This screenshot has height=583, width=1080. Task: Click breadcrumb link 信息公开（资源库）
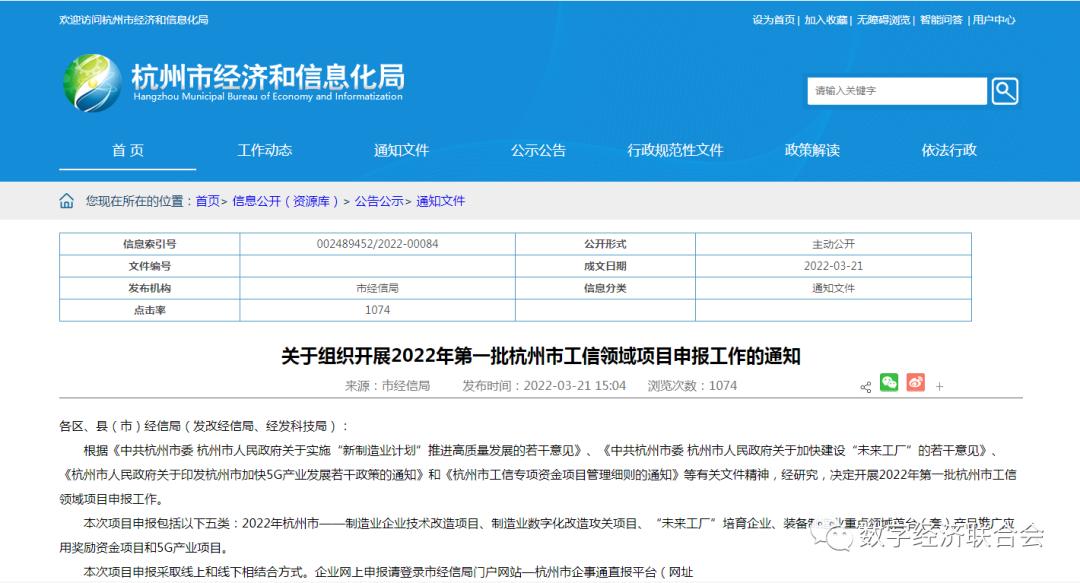pyautogui.click(x=285, y=201)
